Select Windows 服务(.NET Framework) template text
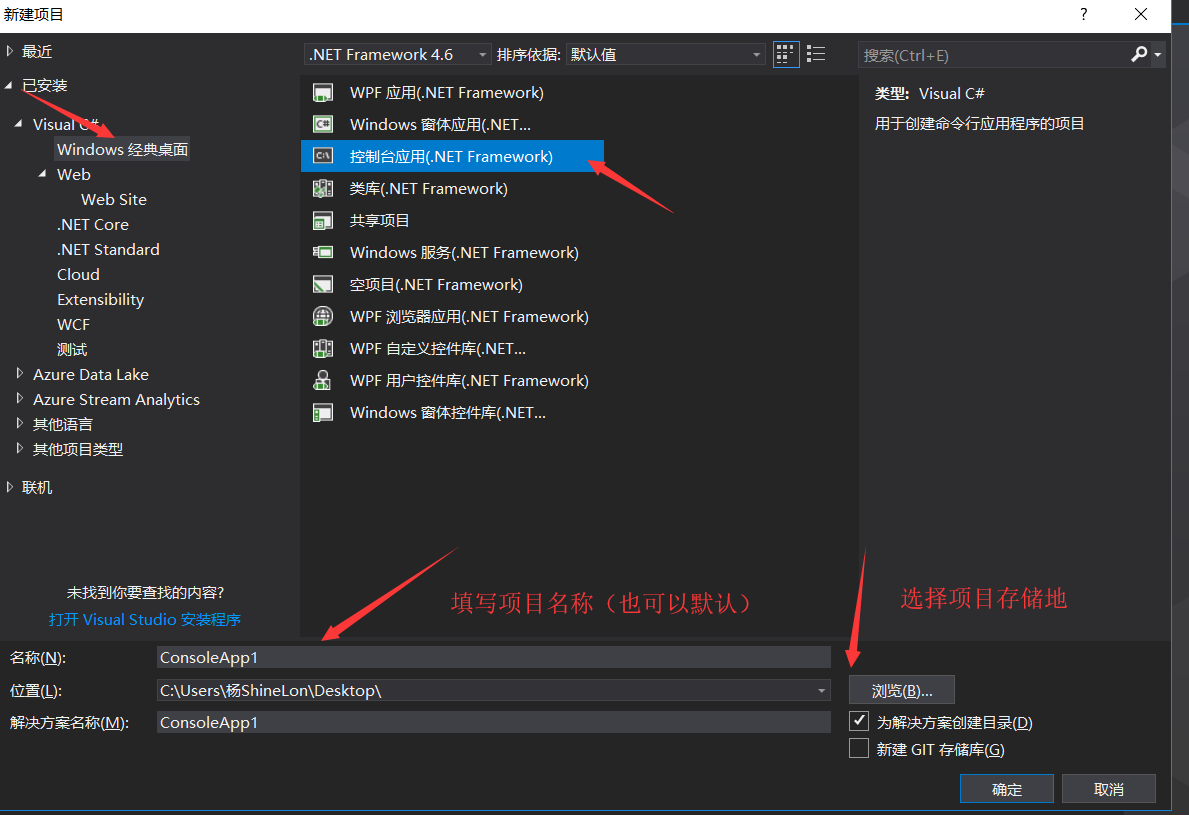This screenshot has height=815, width=1189. (x=464, y=252)
